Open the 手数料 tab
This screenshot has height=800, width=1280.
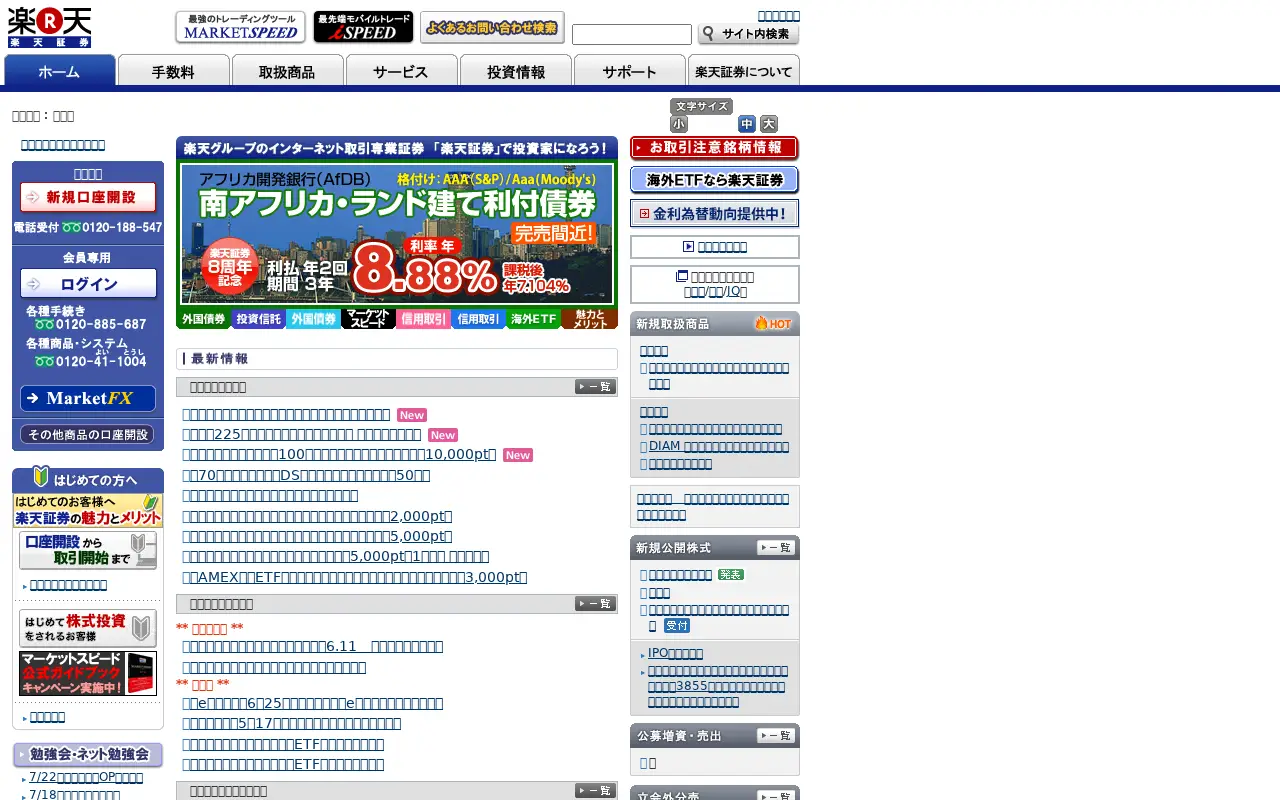174,71
